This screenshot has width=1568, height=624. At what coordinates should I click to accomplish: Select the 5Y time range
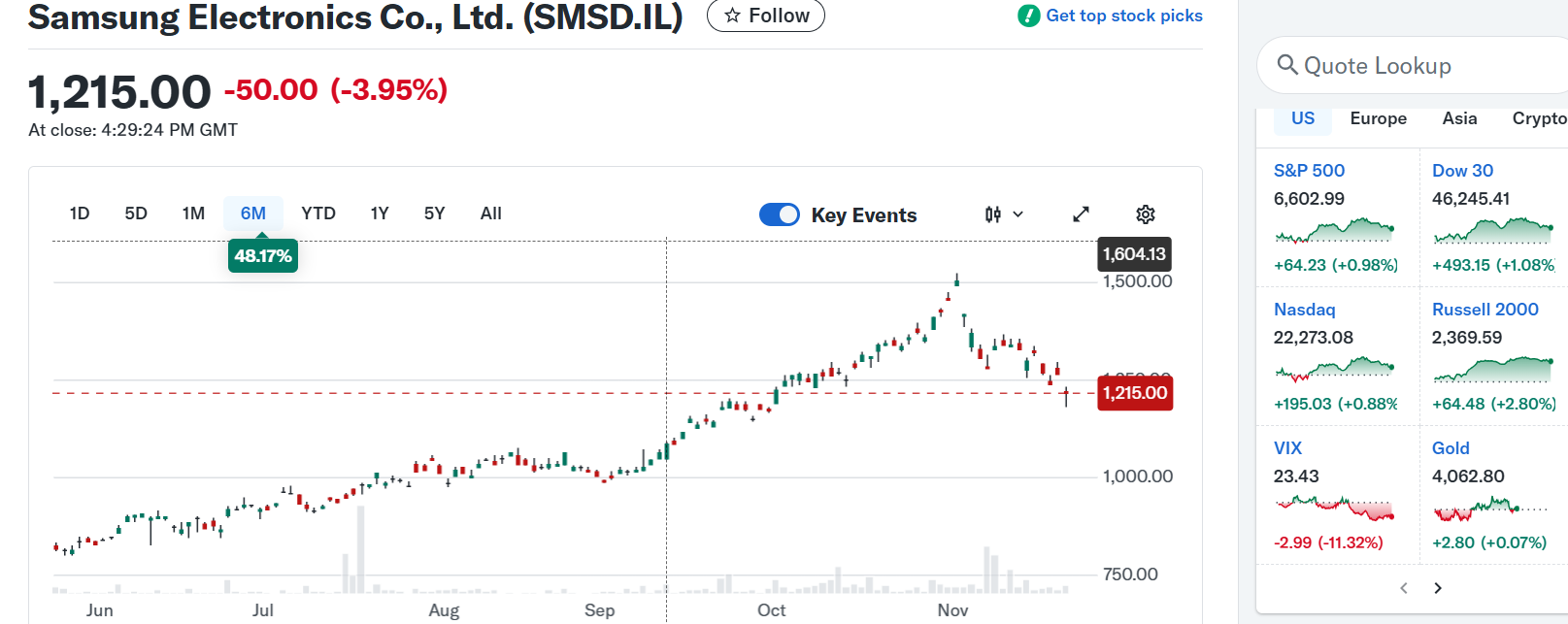pos(434,213)
